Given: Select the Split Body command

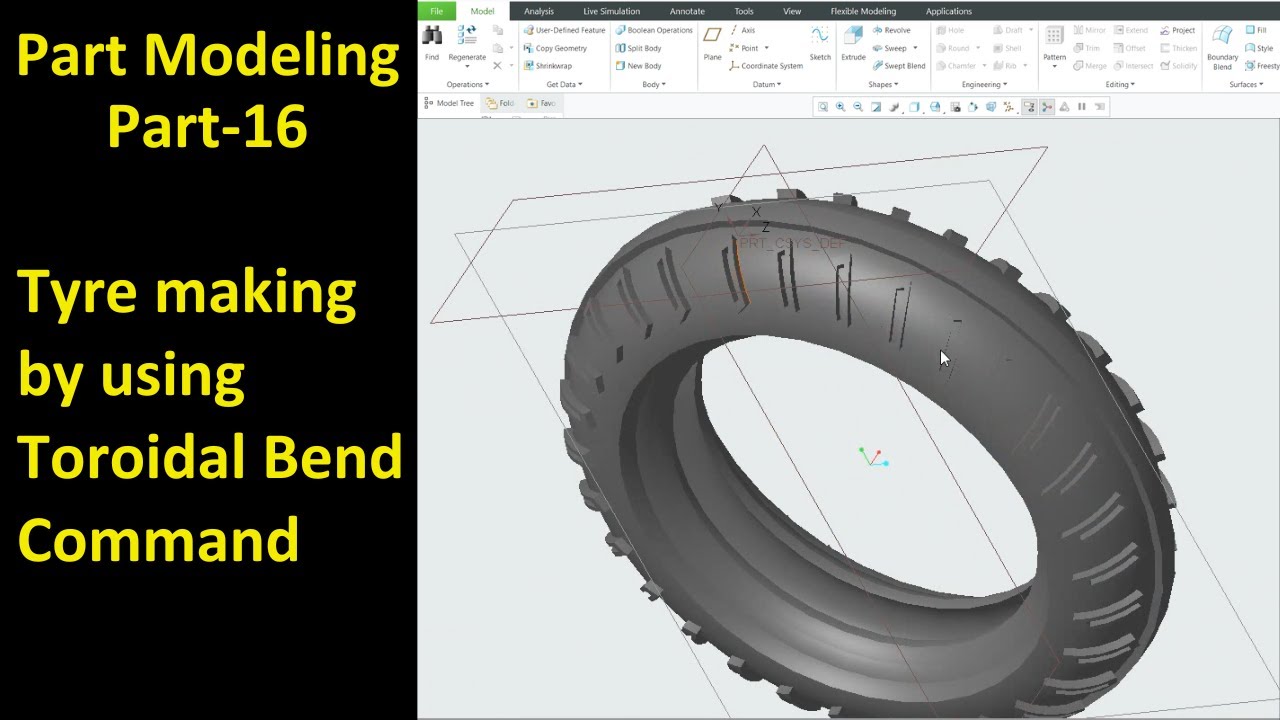Looking at the screenshot, I should coord(638,48).
